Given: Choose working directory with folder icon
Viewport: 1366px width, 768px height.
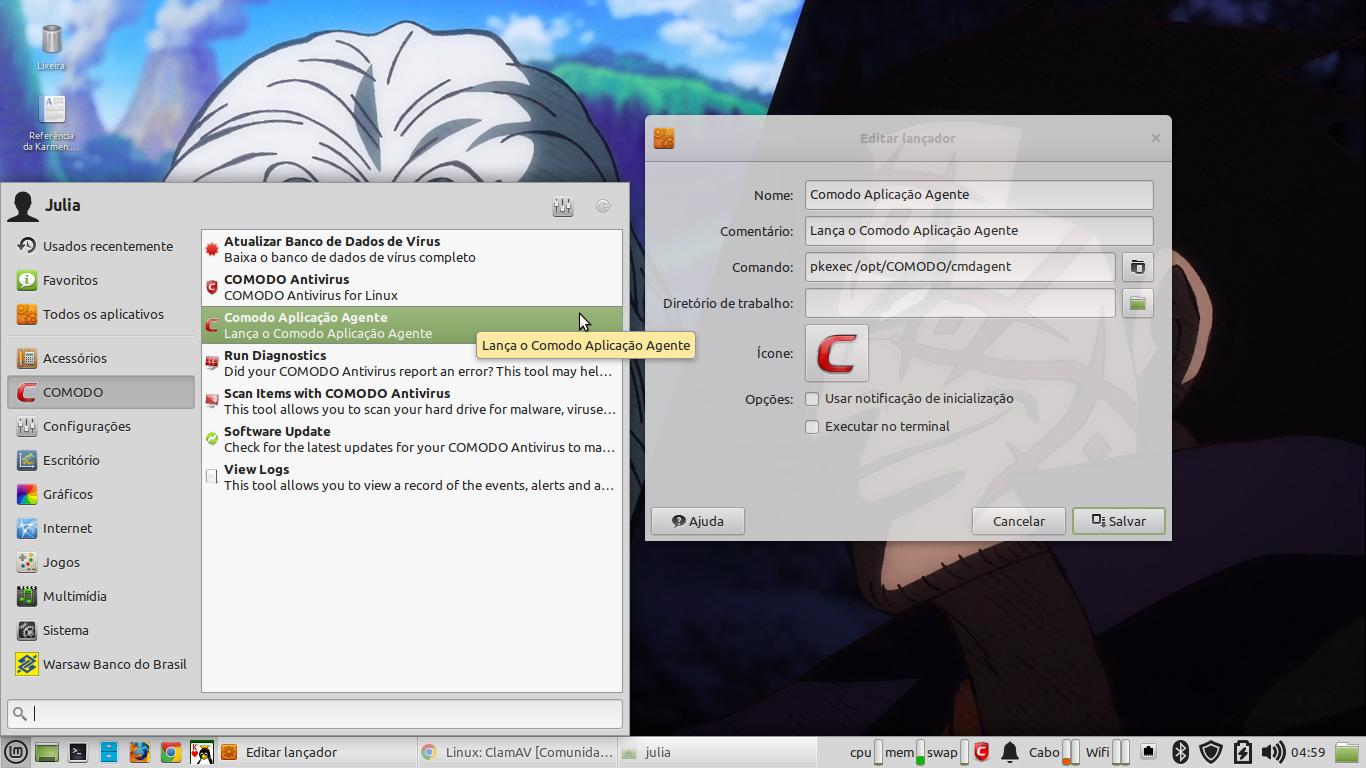Looking at the screenshot, I should pos(1137,303).
